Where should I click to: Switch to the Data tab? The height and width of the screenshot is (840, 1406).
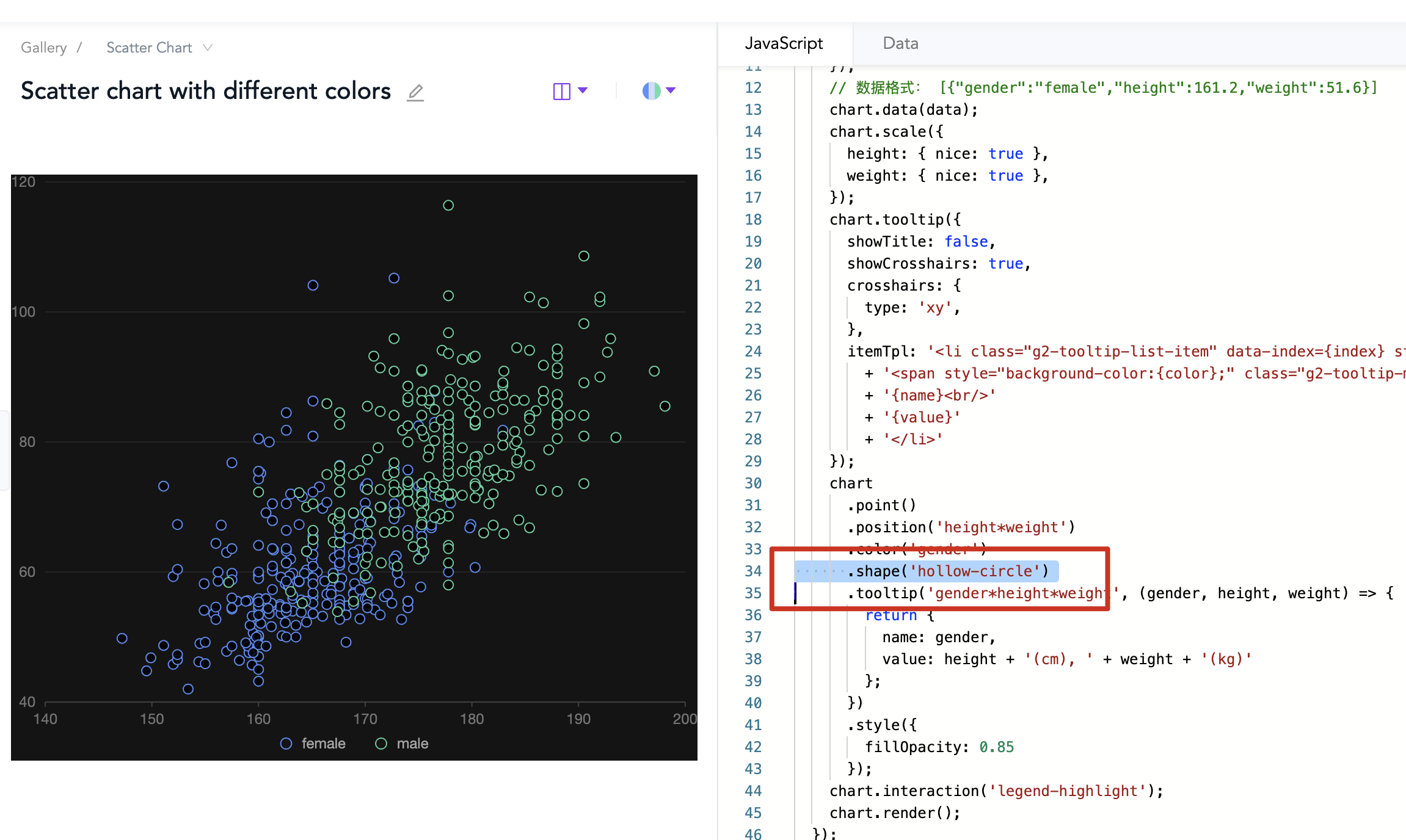(900, 43)
